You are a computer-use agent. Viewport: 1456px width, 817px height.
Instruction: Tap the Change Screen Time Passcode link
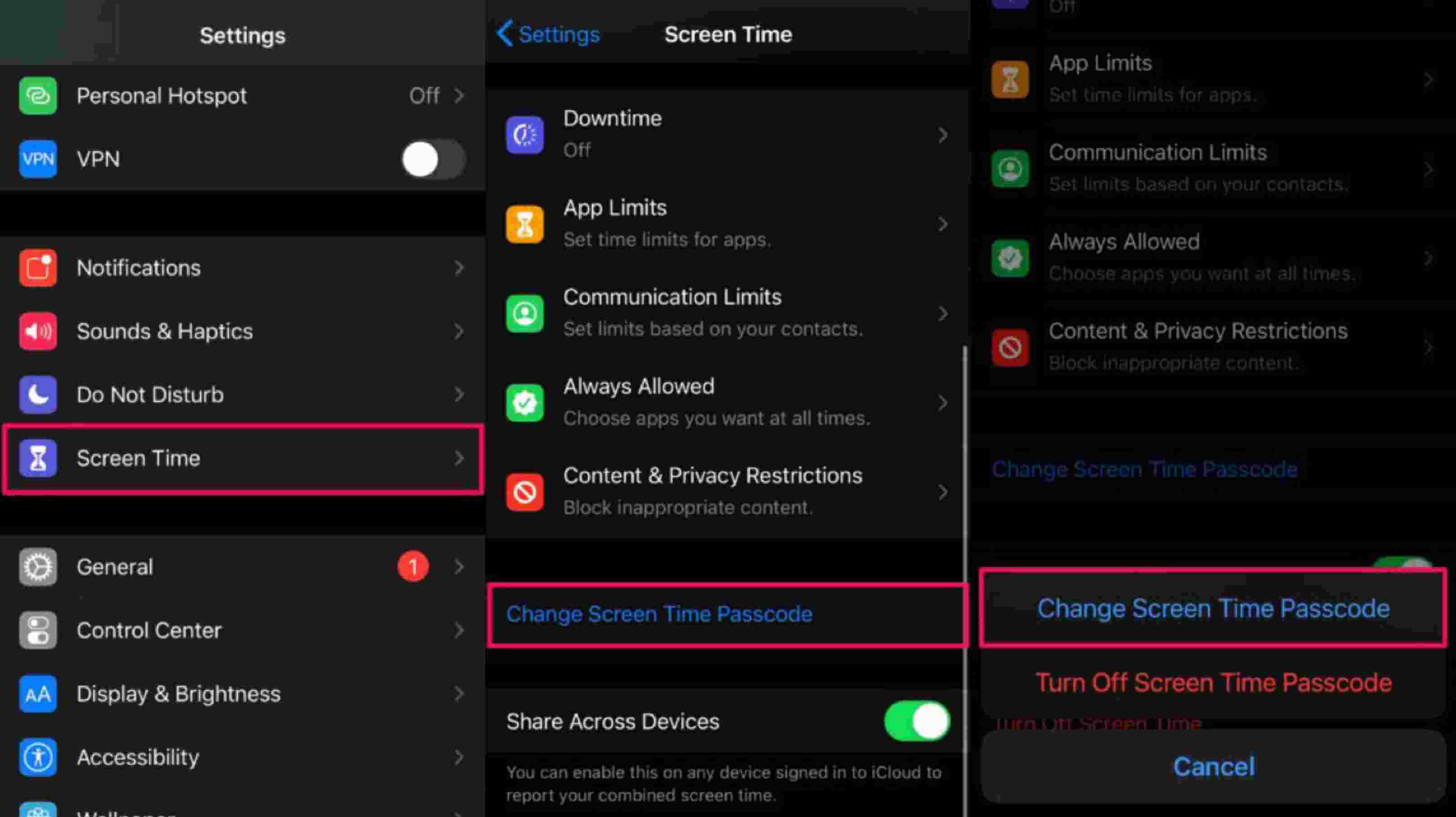[x=659, y=614]
